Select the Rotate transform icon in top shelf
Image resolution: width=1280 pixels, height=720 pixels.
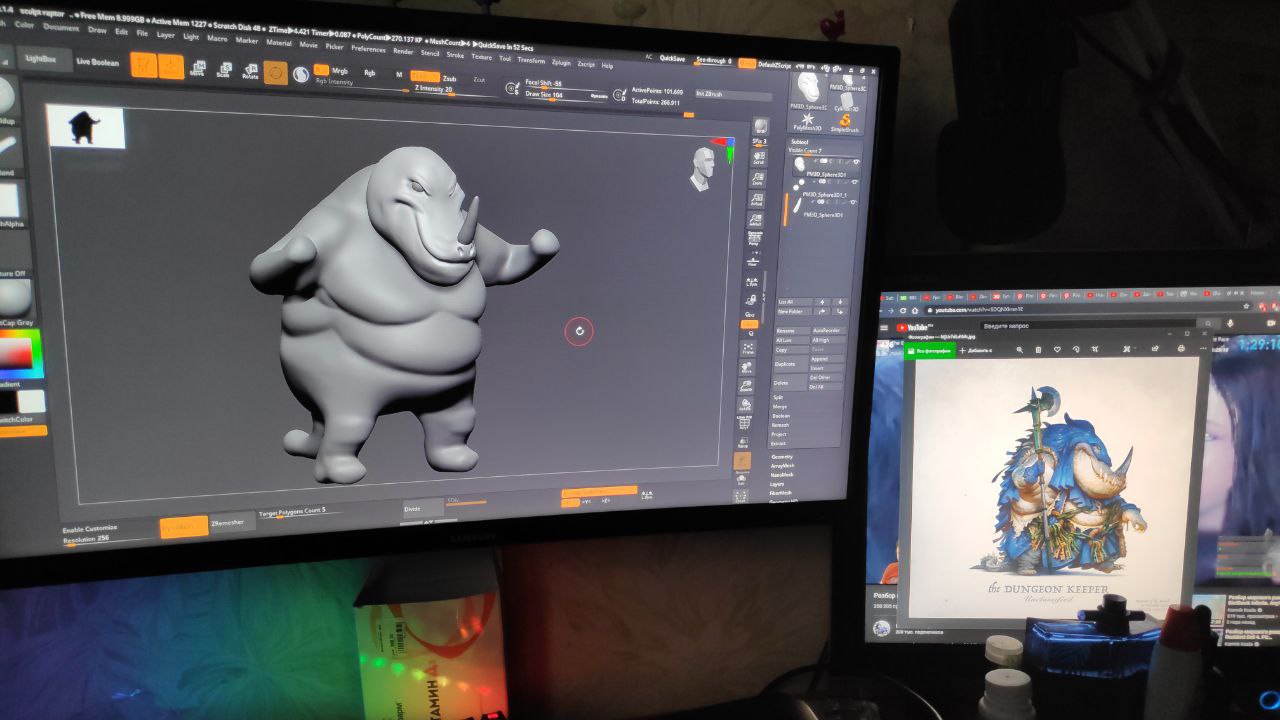(x=250, y=72)
